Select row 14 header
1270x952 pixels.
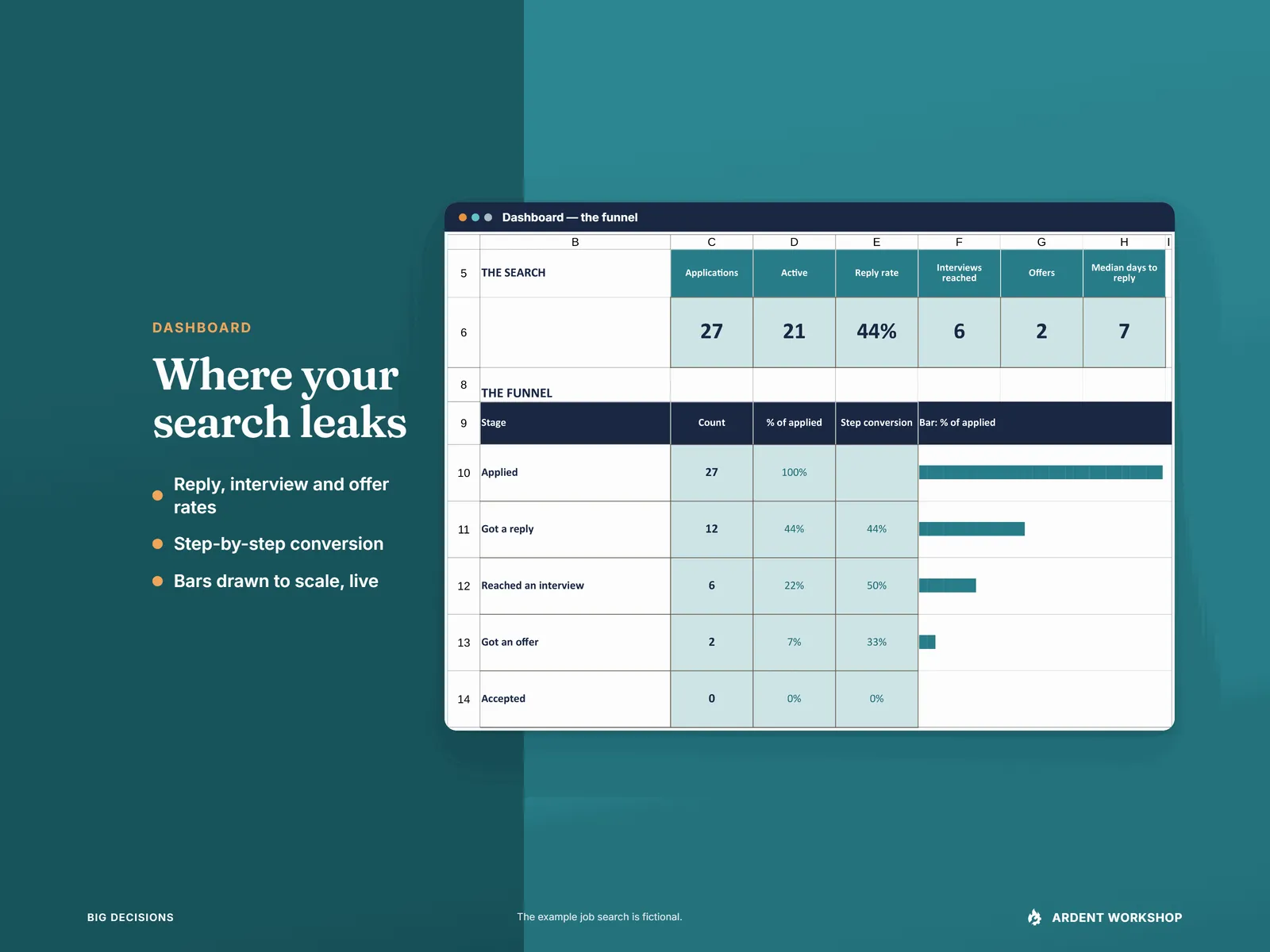tap(464, 699)
